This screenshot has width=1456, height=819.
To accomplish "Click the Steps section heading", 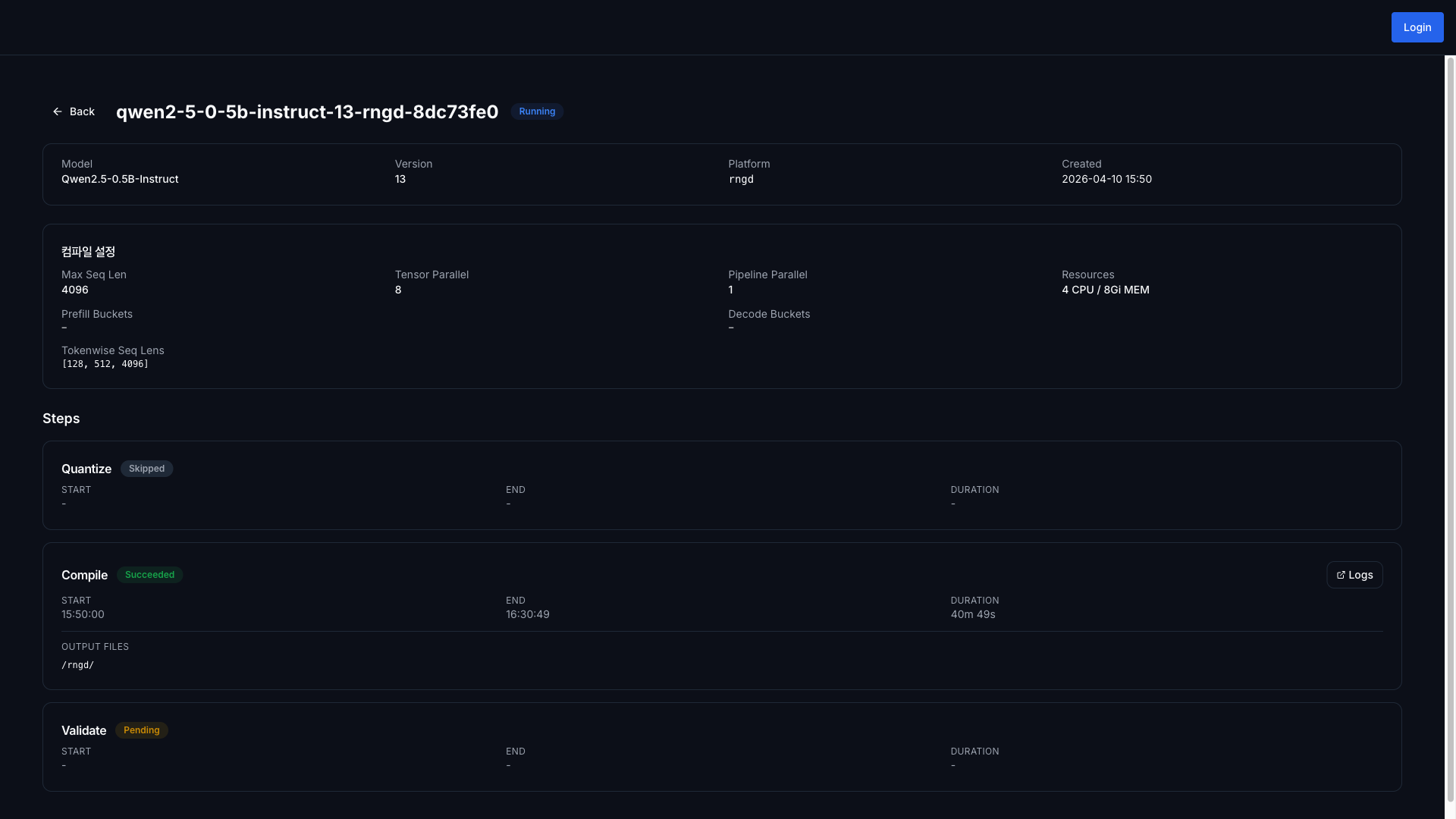I will pos(61,419).
